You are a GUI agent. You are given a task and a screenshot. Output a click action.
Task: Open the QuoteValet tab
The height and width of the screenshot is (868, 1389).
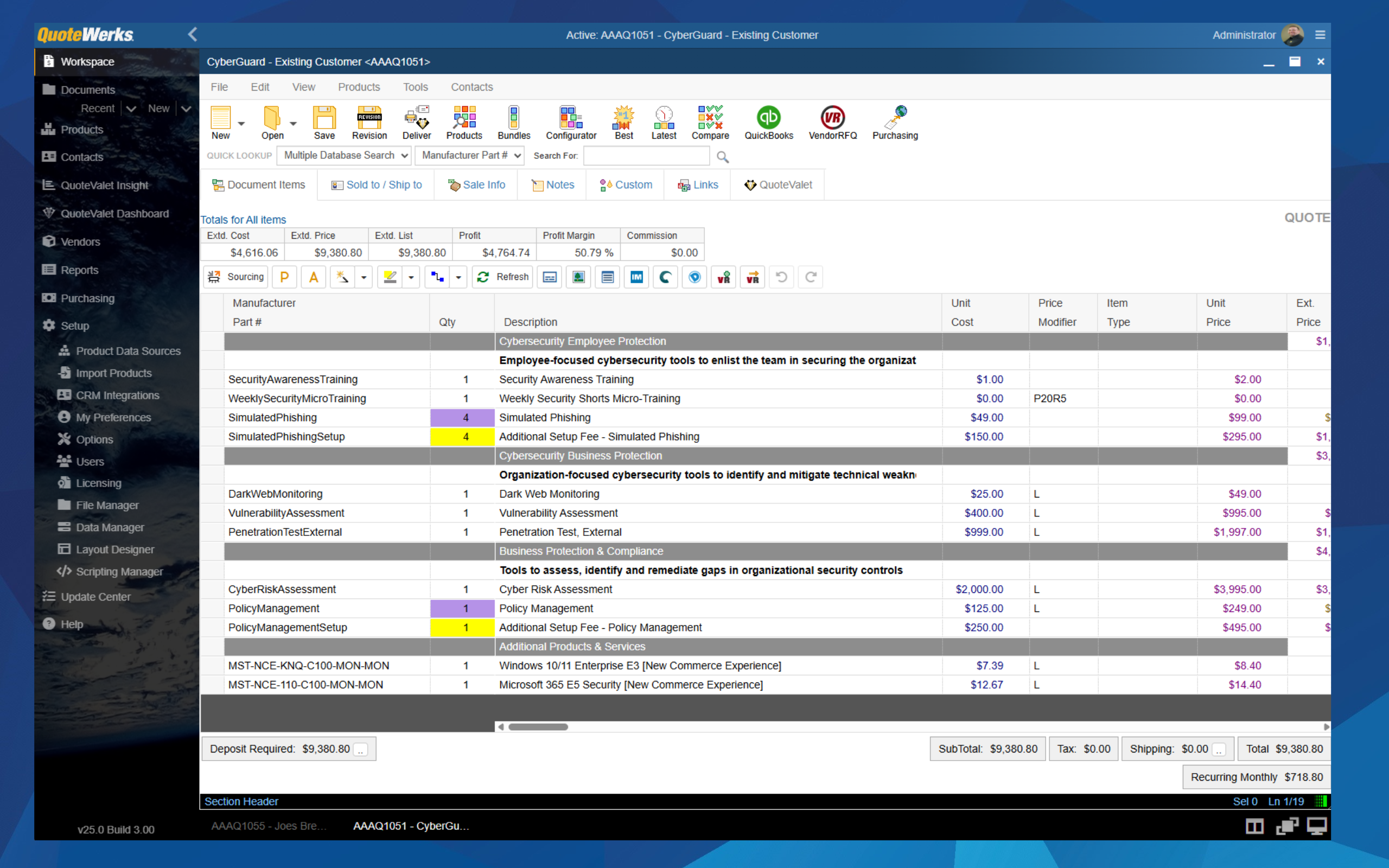coord(777,184)
